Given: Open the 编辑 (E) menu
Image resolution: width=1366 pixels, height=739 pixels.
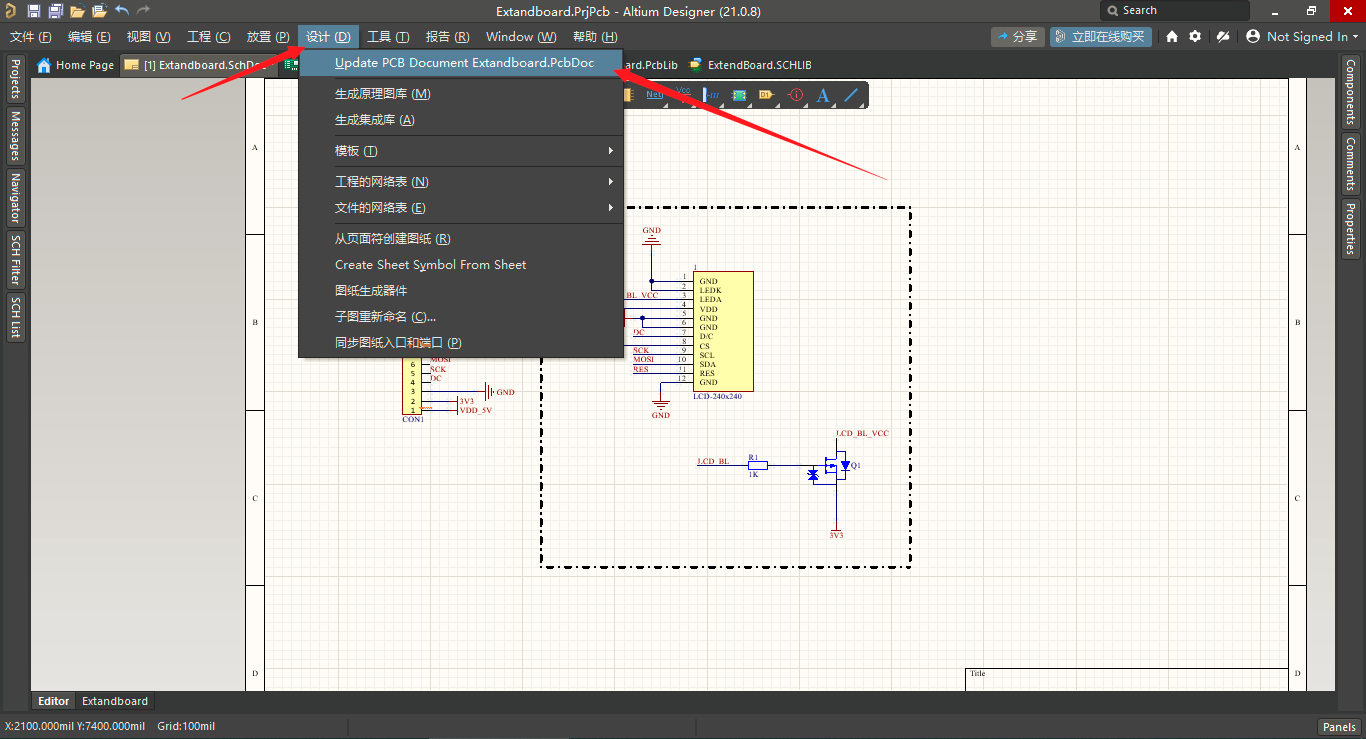Looking at the screenshot, I should click(89, 37).
